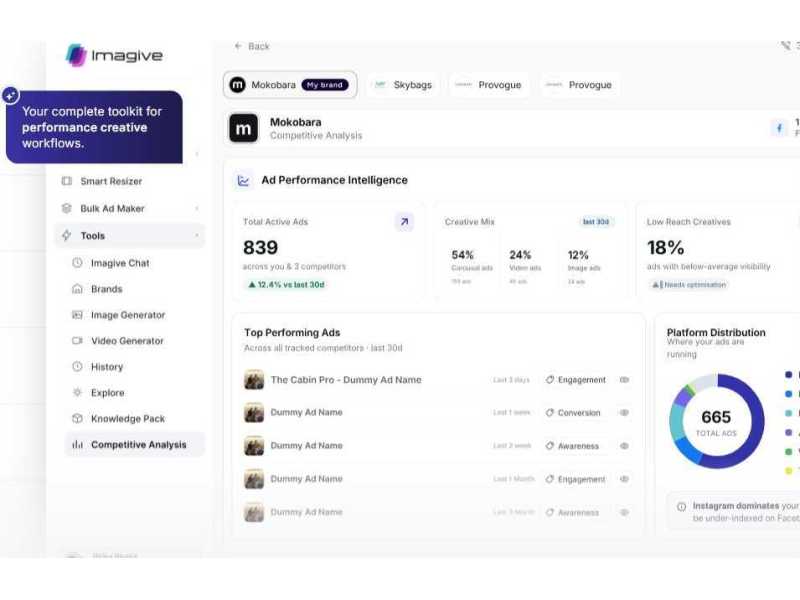800x600 pixels.
Task: Click the 'Top Performing Ads' heading
Action: [x=292, y=332]
